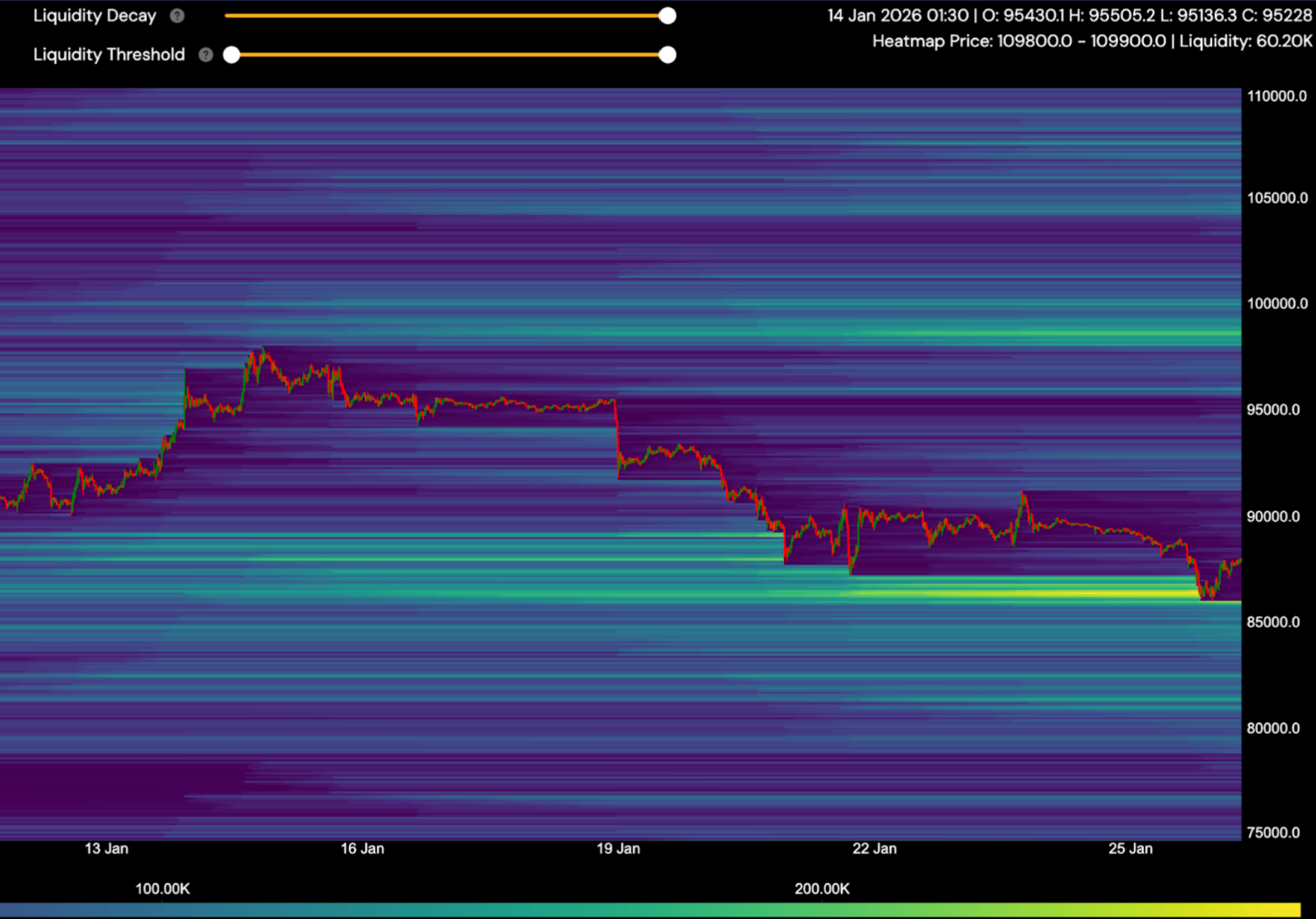Screen dimensions: 1316x919
Task: Click the liquidity color gradient legend bar
Action: [650, 910]
